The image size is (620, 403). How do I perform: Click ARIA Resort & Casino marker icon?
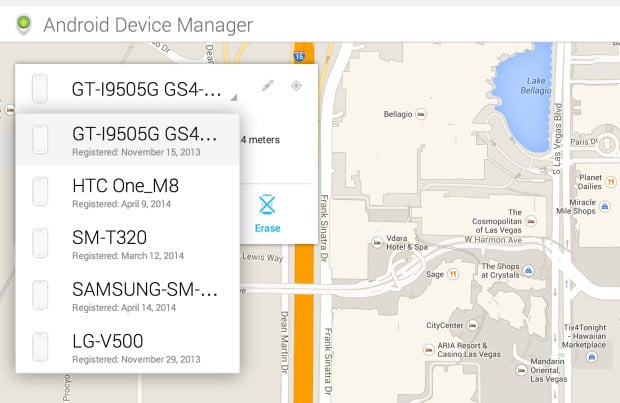[429, 350]
